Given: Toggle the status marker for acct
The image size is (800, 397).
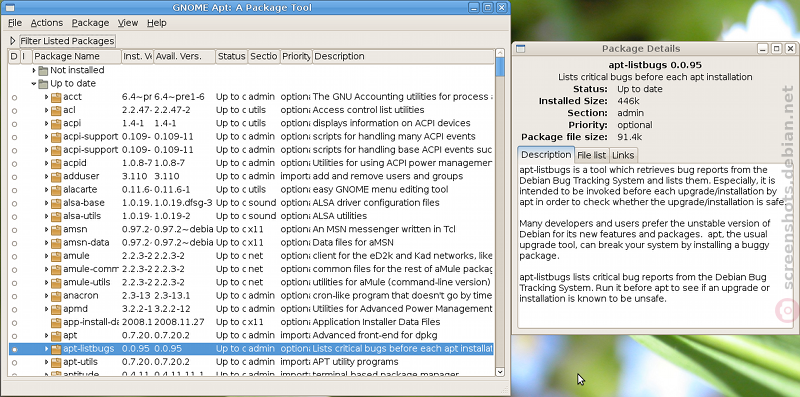Looking at the screenshot, I should [14, 97].
